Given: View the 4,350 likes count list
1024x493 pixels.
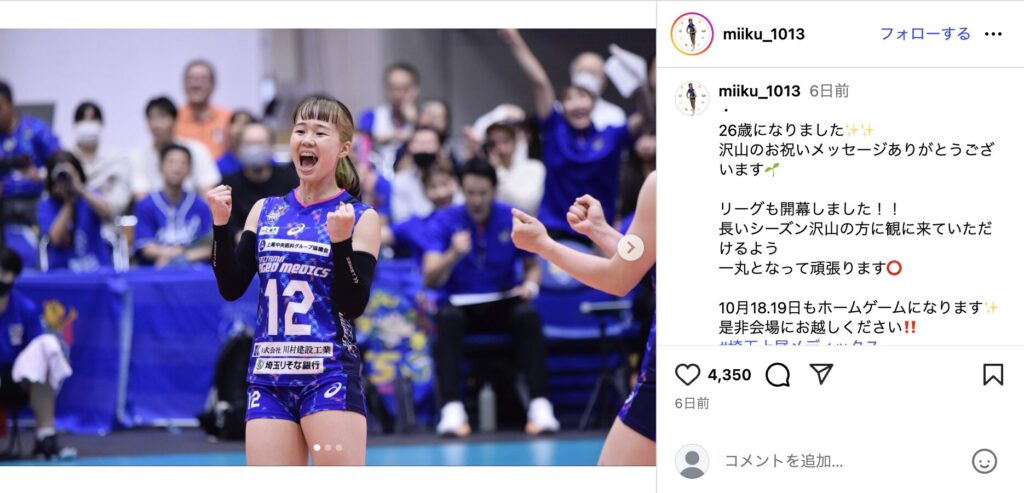Looking at the screenshot, I should coord(729,375).
